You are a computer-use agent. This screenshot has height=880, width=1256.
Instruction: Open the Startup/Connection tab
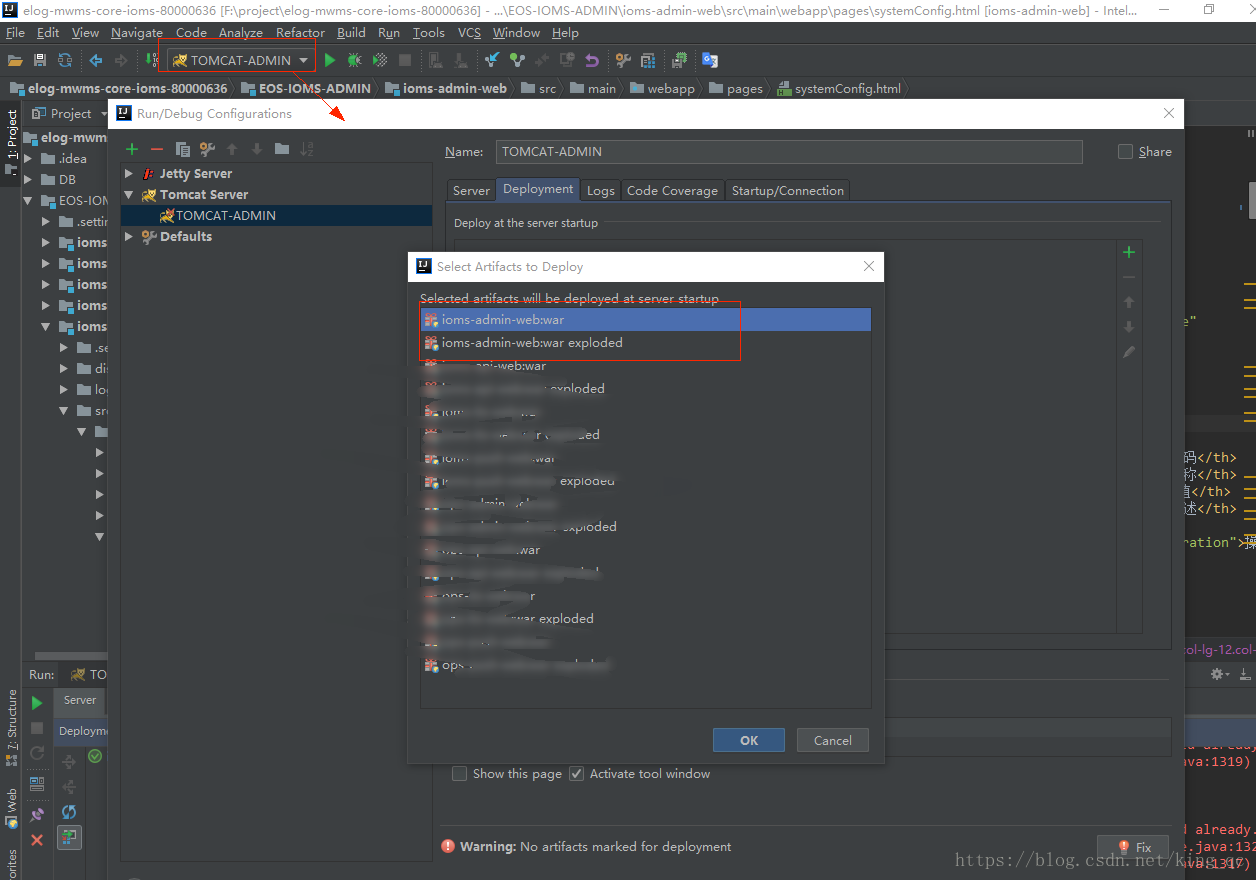pyautogui.click(x=787, y=191)
